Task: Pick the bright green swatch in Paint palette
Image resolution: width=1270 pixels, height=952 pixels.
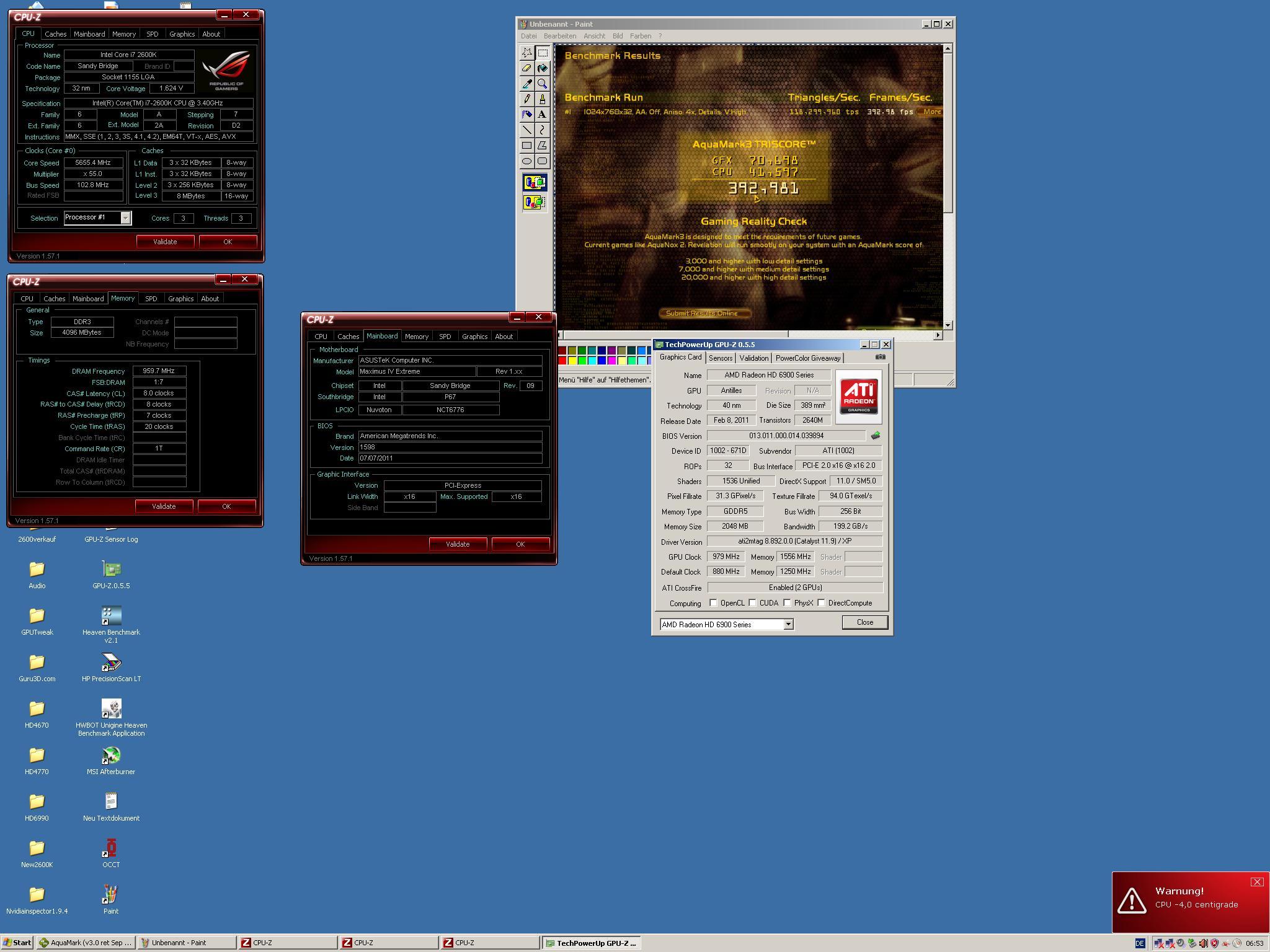Action: coord(582,360)
